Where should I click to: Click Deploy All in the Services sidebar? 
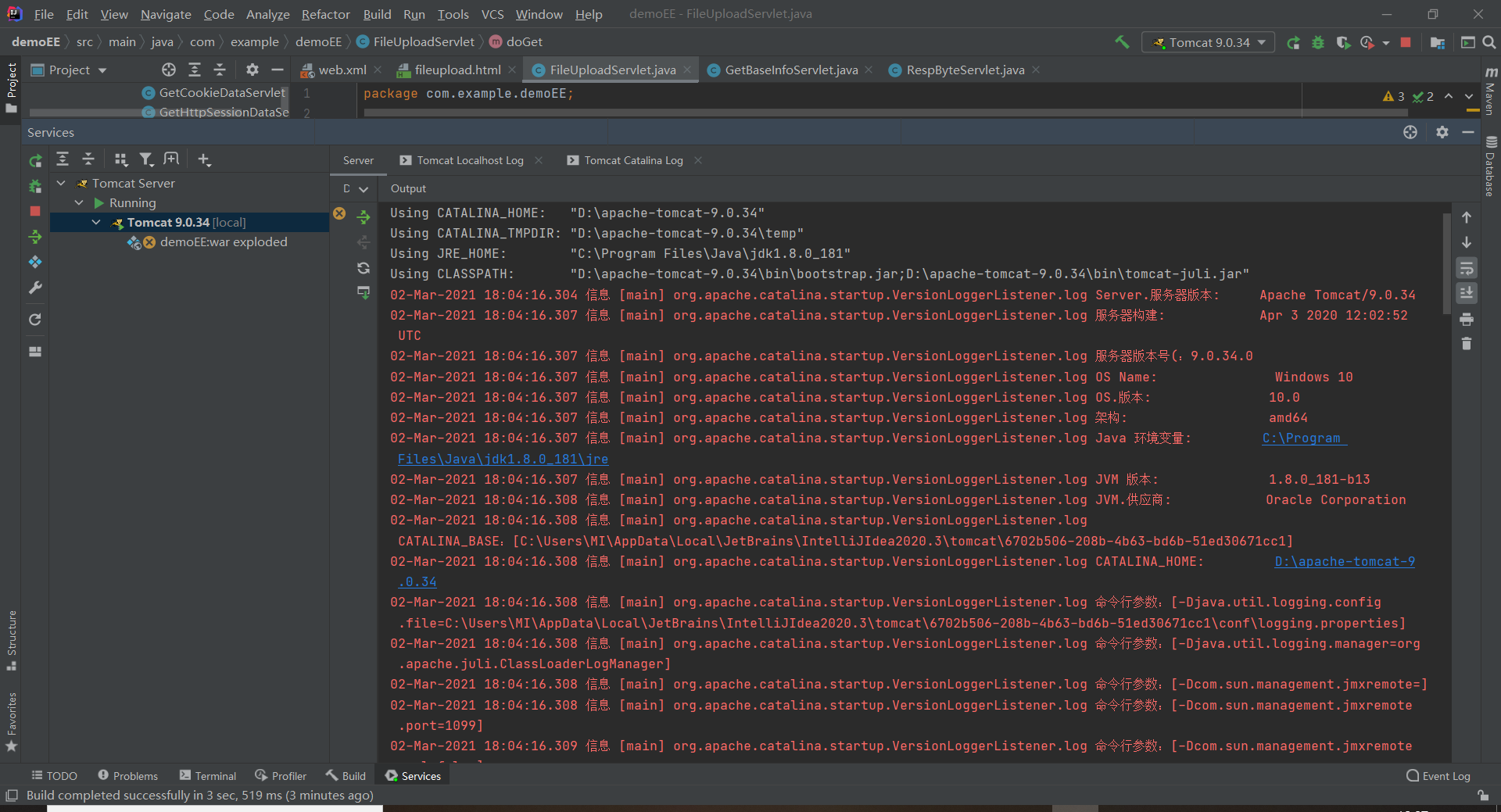pyautogui.click(x=35, y=237)
